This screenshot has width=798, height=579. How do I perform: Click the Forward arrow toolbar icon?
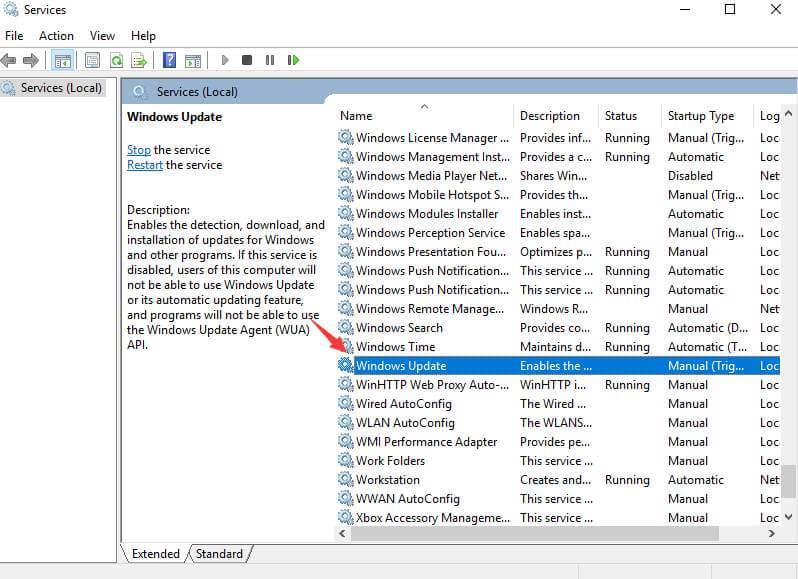pyautogui.click(x=31, y=61)
